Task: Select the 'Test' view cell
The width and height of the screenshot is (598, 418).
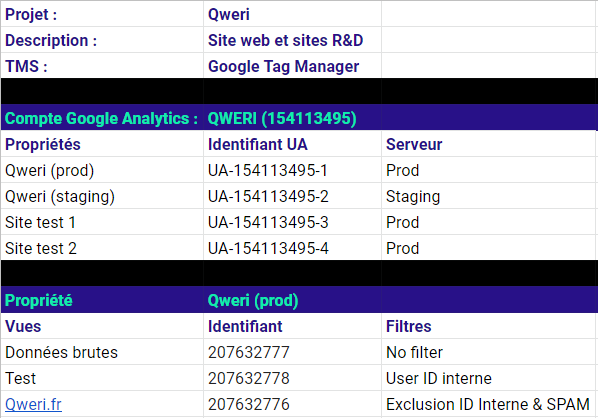Action: coord(102,378)
